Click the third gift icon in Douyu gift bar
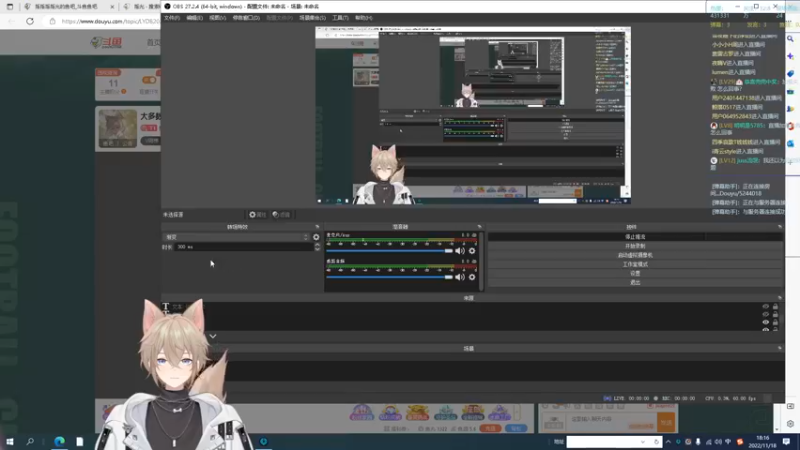This screenshot has width=800, height=450. (417, 412)
